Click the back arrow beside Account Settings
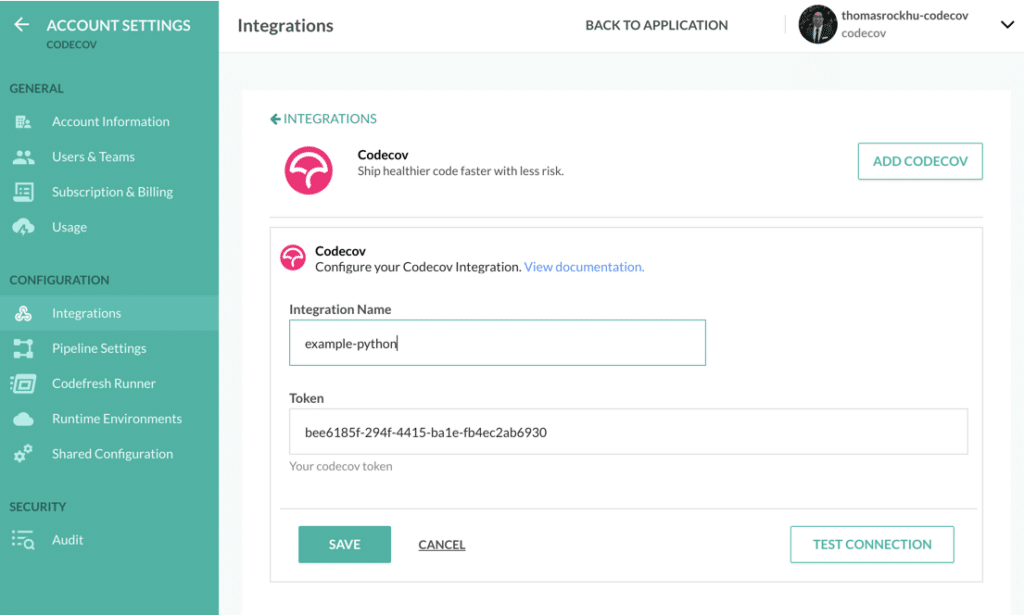This screenshot has height=615, width=1024. coord(22,25)
